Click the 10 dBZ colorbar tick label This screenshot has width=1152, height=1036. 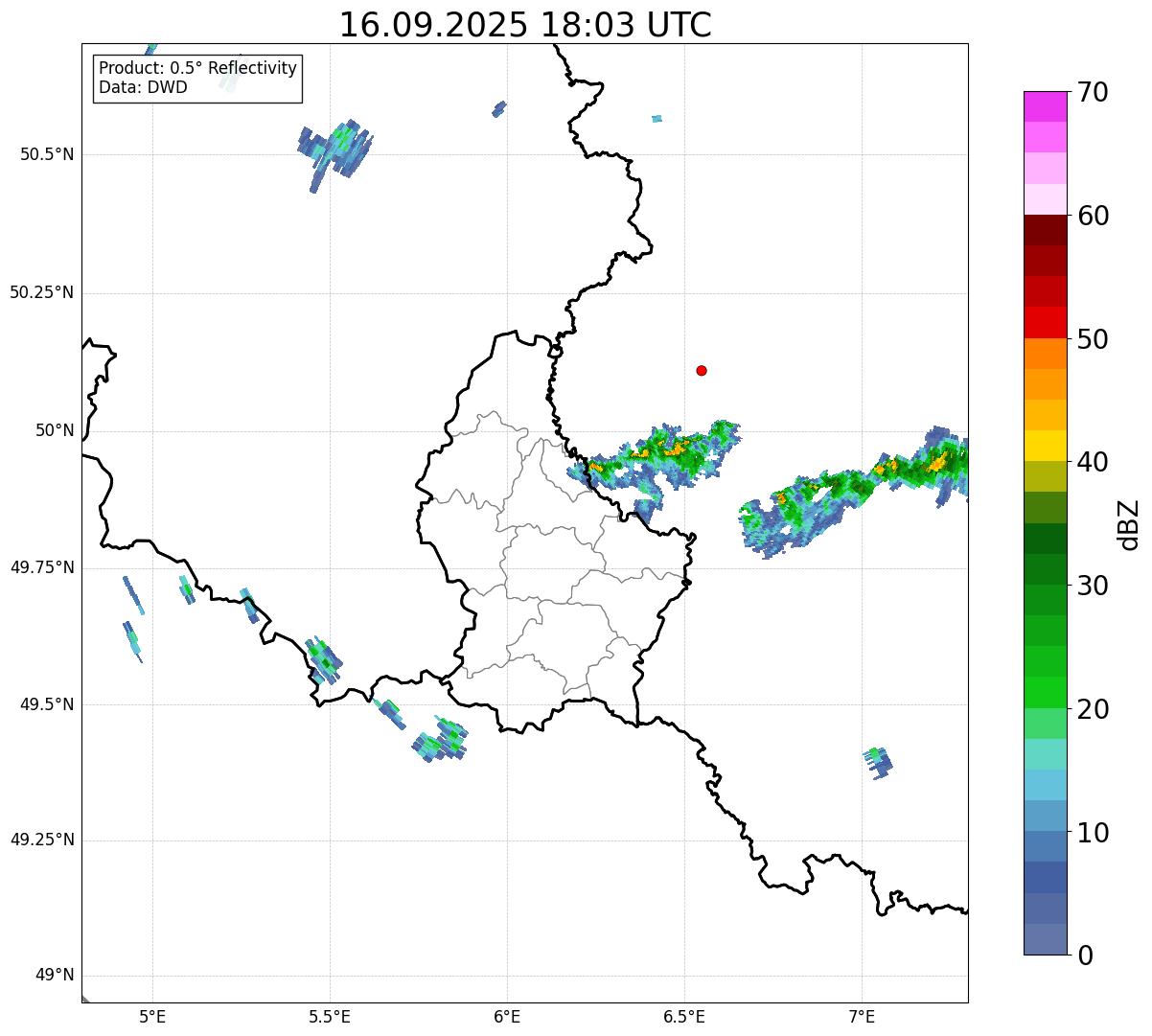(1093, 833)
